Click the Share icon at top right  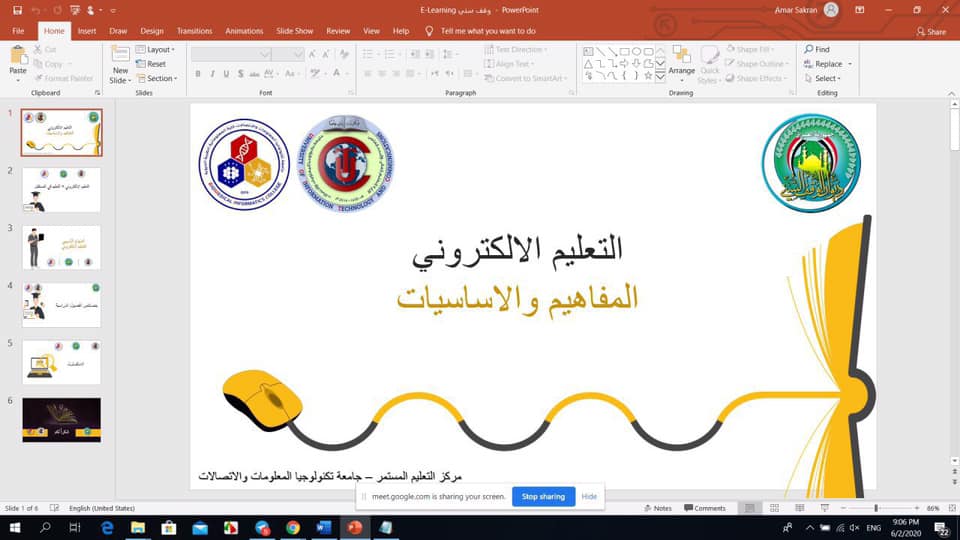[931, 31]
